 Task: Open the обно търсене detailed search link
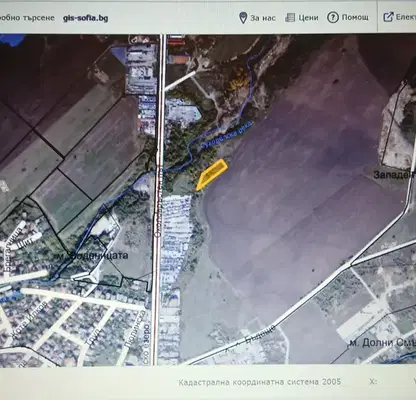[x=27, y=18]
